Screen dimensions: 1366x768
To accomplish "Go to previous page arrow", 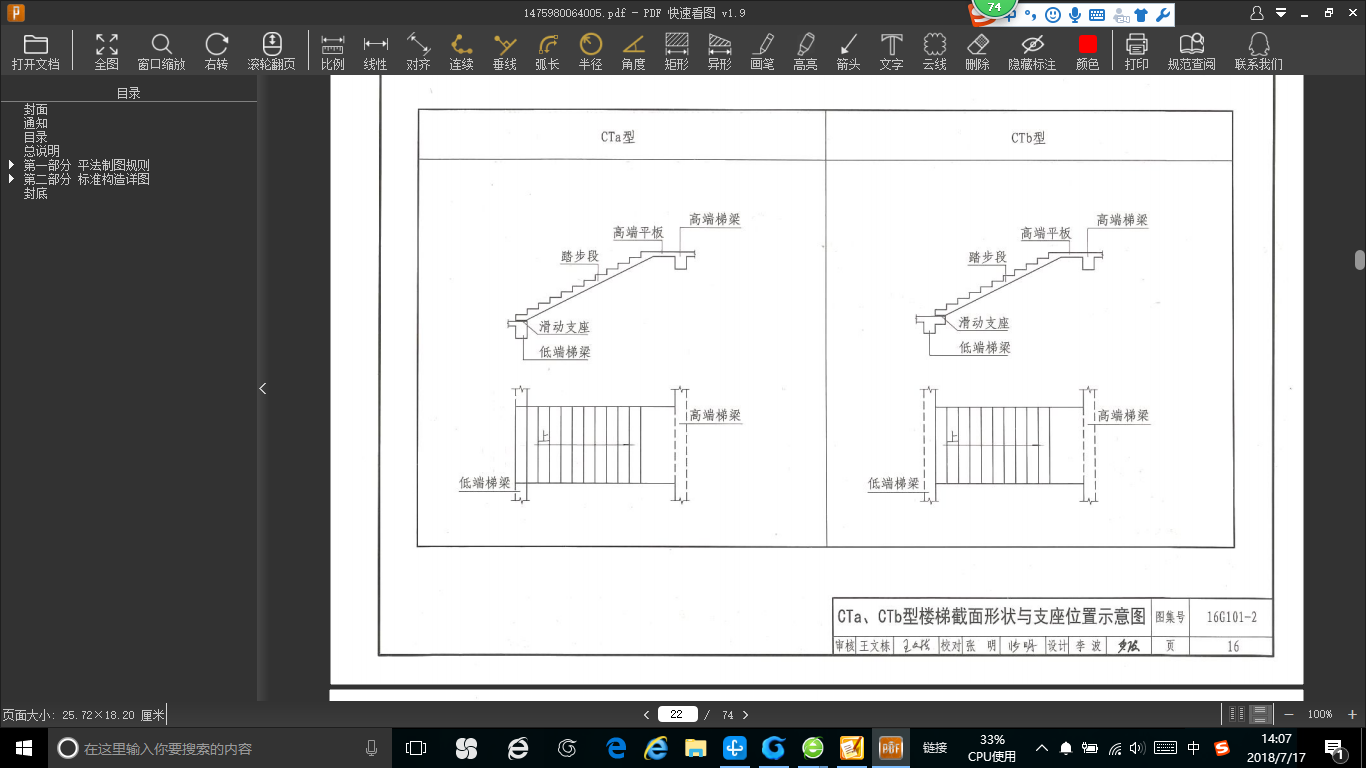I will pyautogui.click(x=647, y=715).
